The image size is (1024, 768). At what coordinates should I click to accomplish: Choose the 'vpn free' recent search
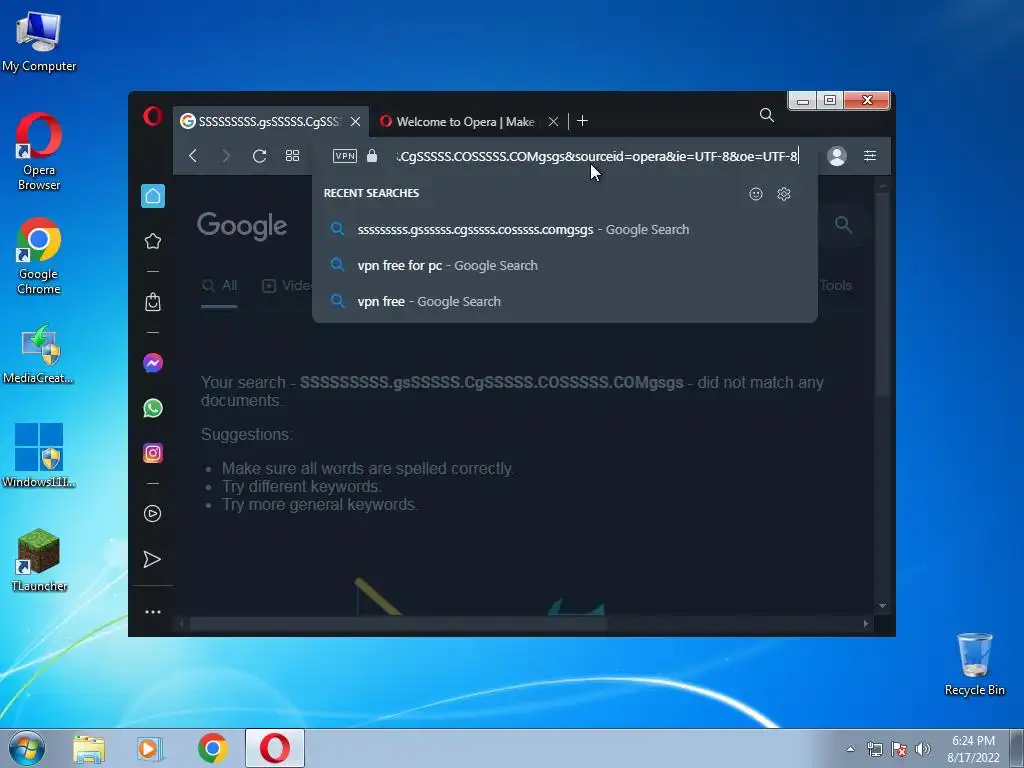pyautogui.click(x=565, y=301)
